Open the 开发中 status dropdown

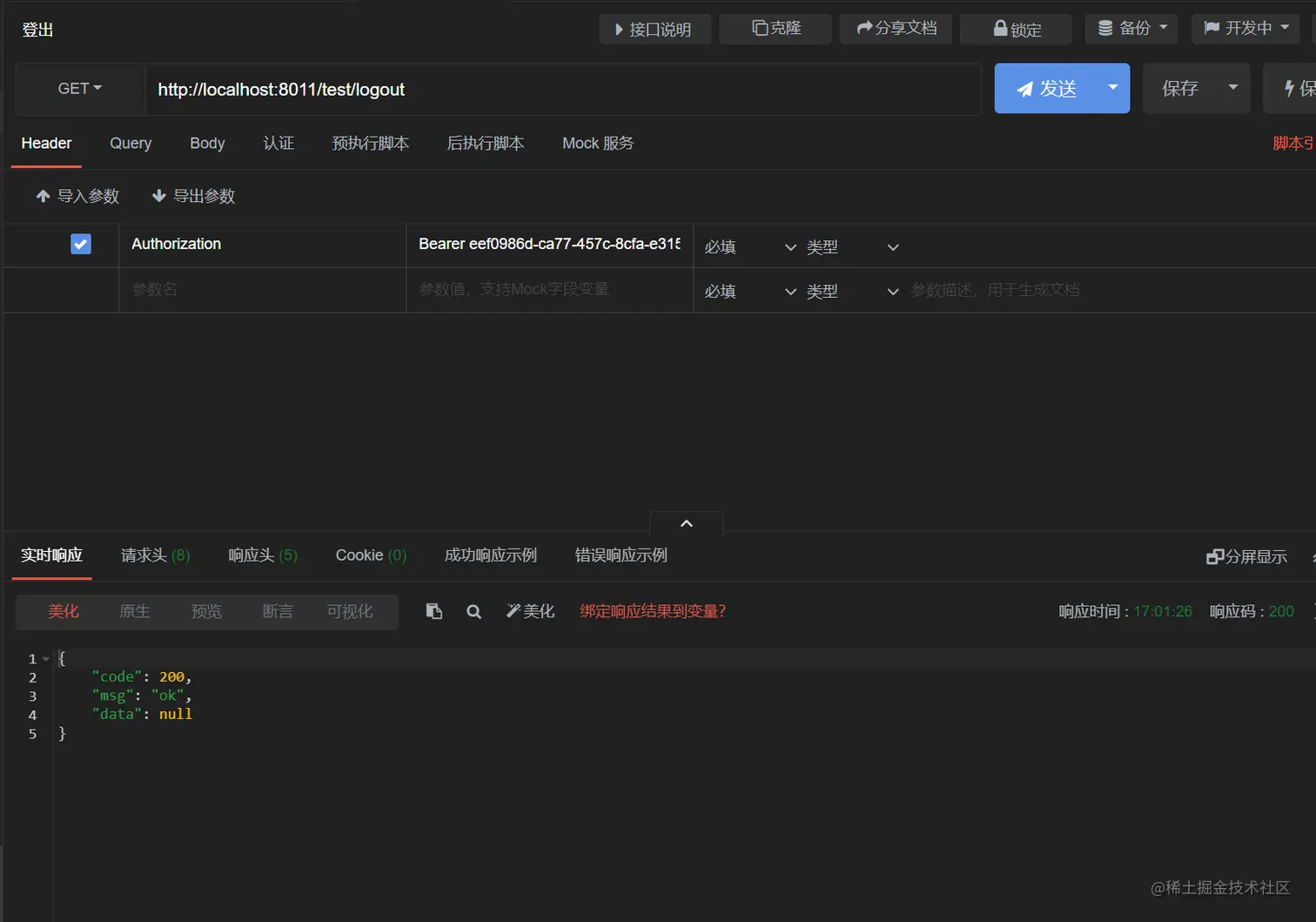click(x=1245, y=29)
